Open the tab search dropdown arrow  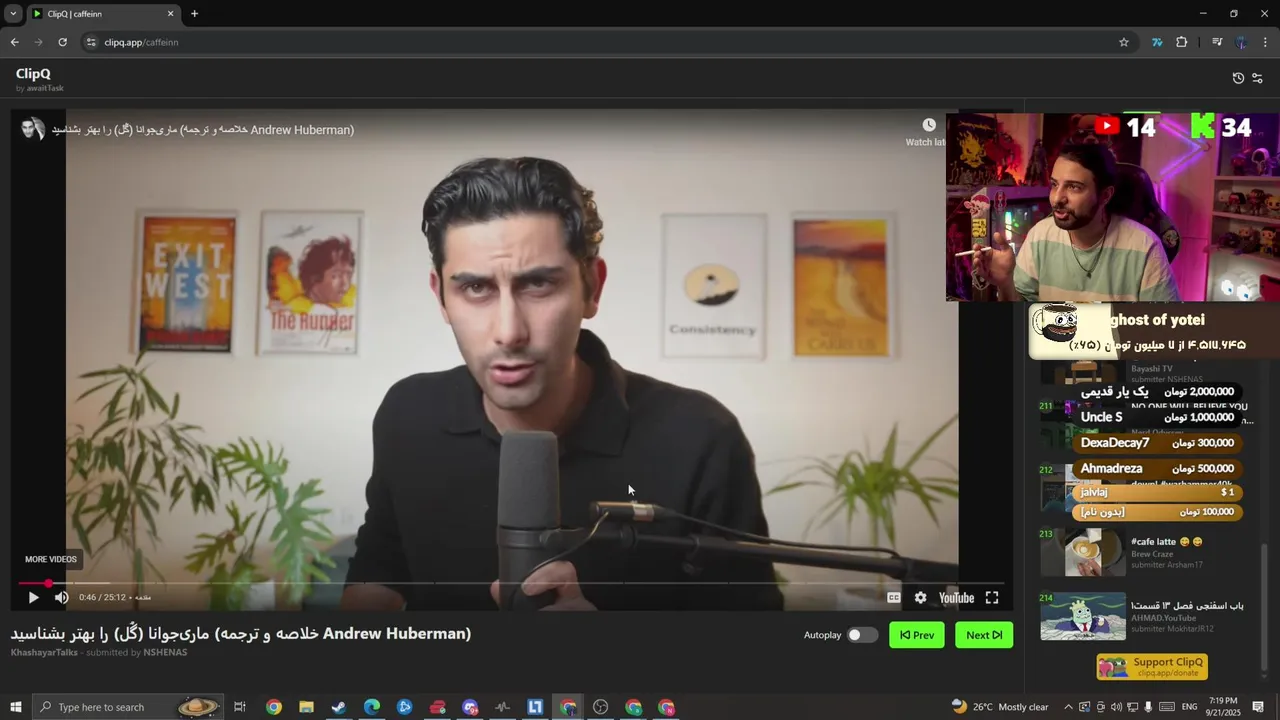click(x=13, y=14)
